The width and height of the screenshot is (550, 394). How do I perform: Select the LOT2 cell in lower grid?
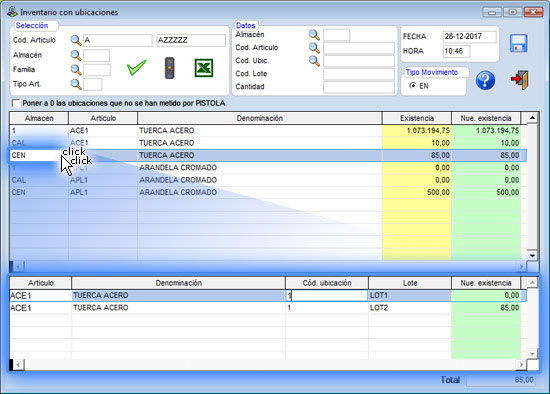(x=410, y=308)
